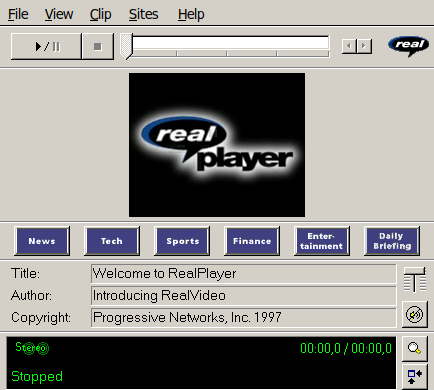This screenshot has height=390, width=434.
Task: Open the Finance channel button
Action: [x=252, y=241]
